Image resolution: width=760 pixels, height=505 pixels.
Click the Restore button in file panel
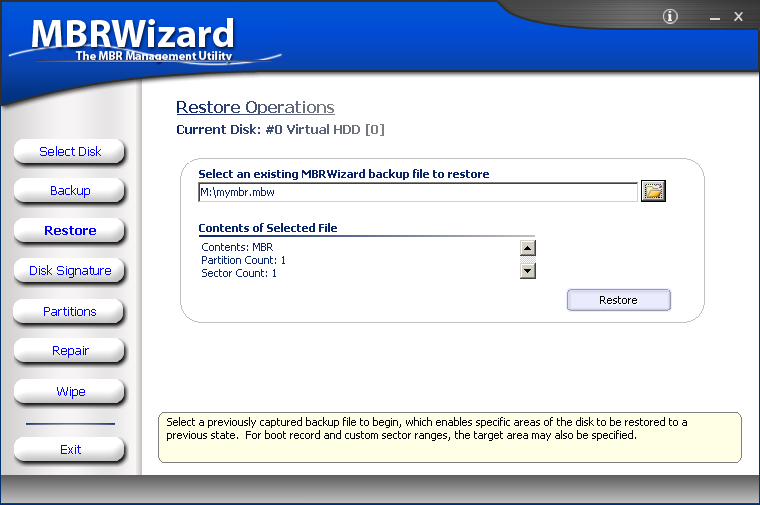tap(618, 300)
